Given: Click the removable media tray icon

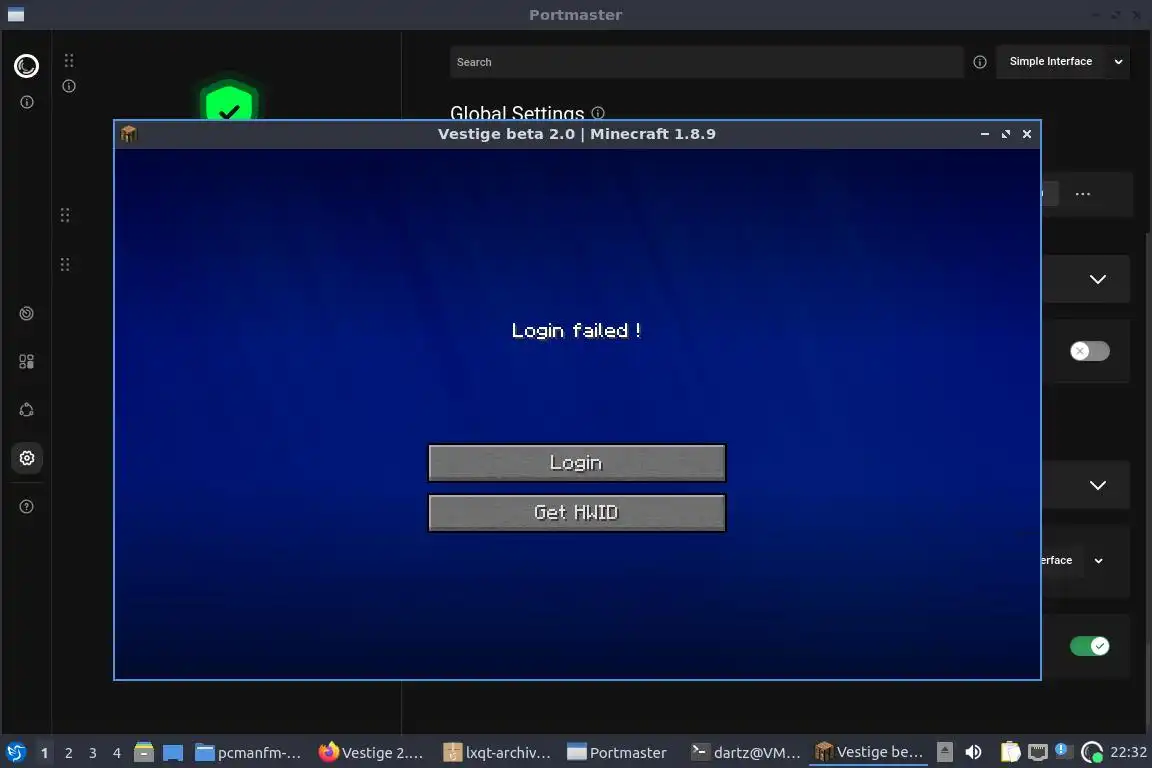Looking at the screenshot, I should pos(945,752).
